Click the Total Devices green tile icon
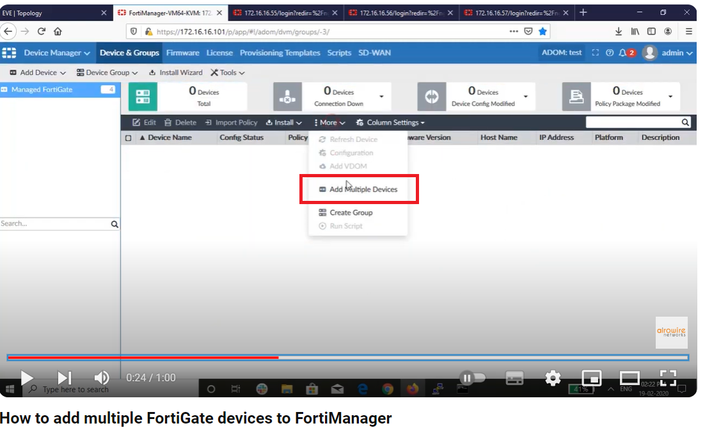The image size is (705, 428). tap(143, 97)
